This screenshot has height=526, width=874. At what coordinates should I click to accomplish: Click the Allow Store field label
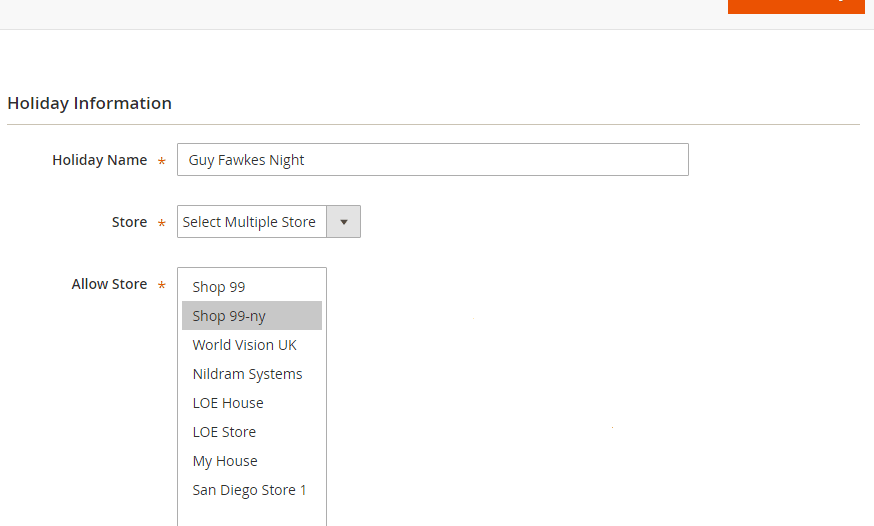109,284
